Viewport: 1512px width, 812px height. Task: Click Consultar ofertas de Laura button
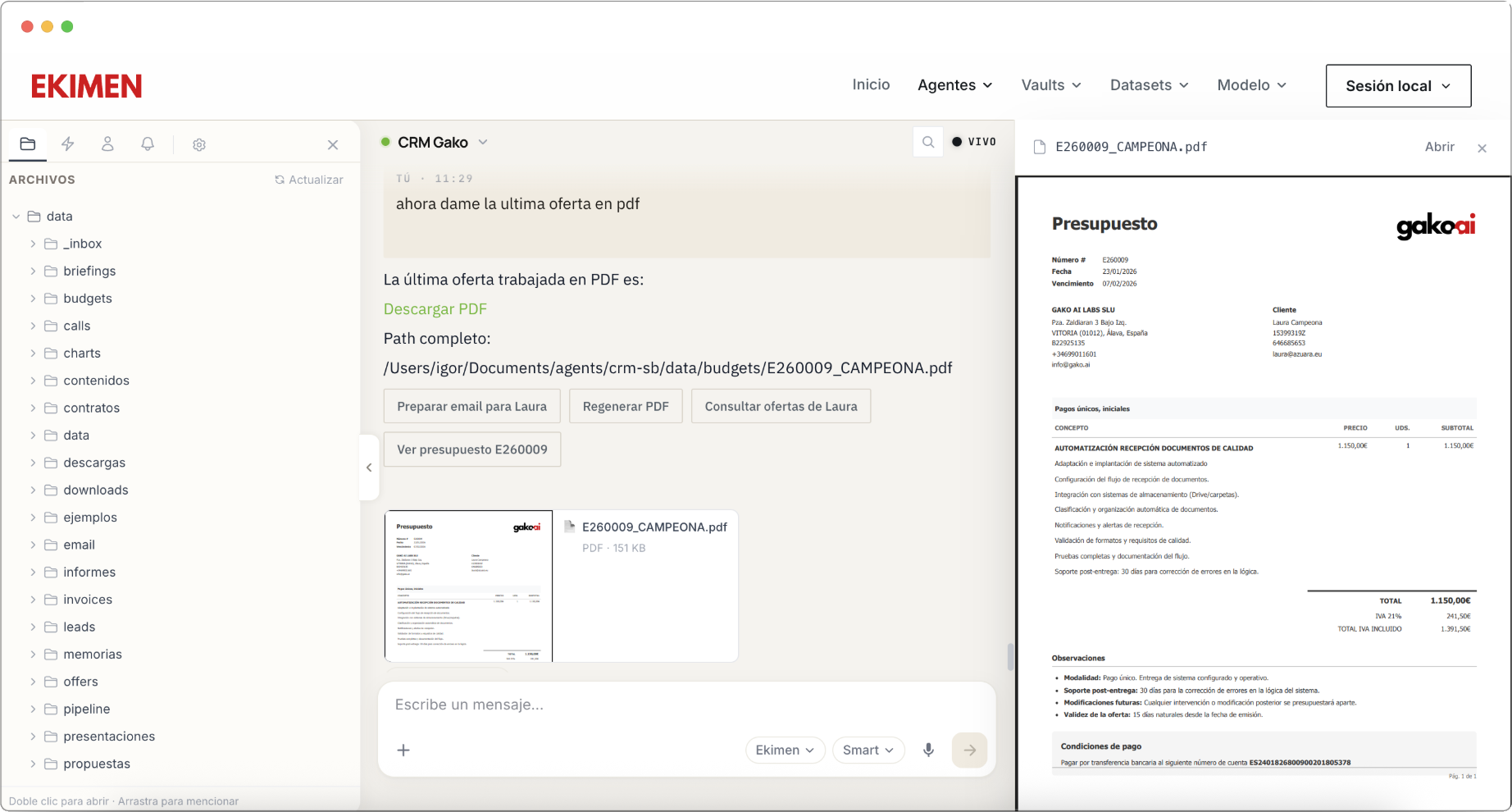(781, 406)
